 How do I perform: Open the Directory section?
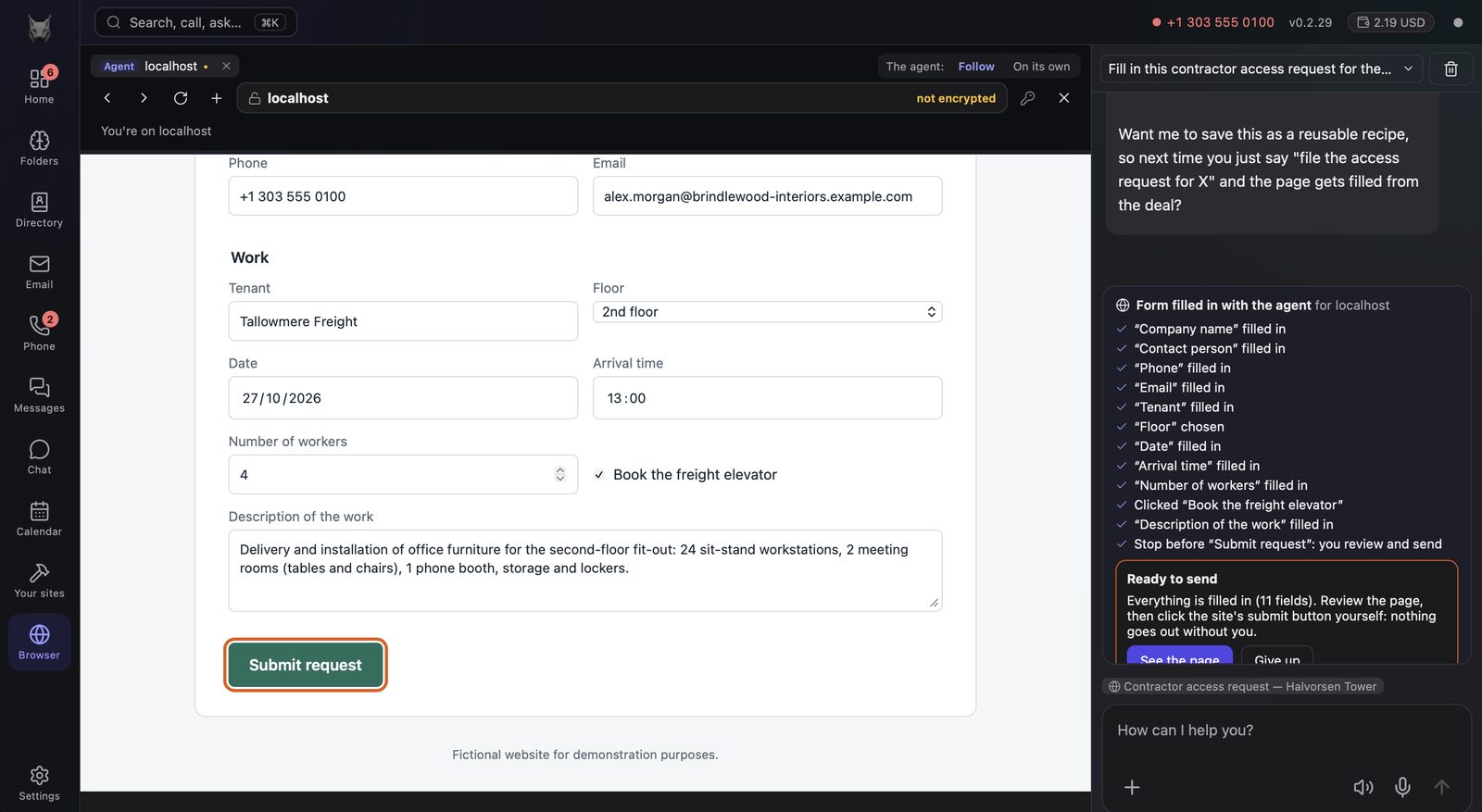(x=39, y=210)
